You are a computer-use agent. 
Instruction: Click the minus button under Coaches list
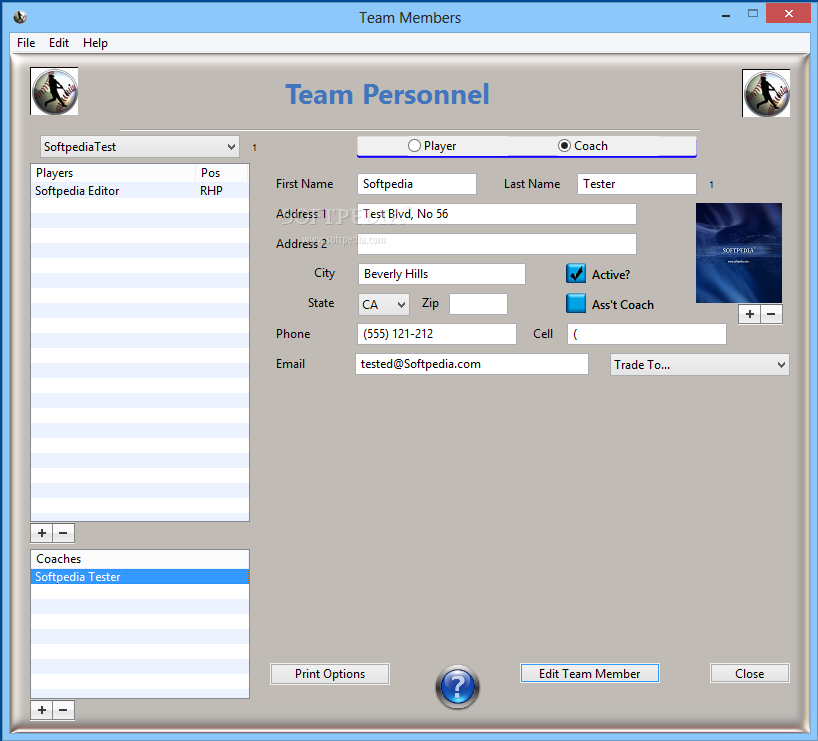[63, 710]
